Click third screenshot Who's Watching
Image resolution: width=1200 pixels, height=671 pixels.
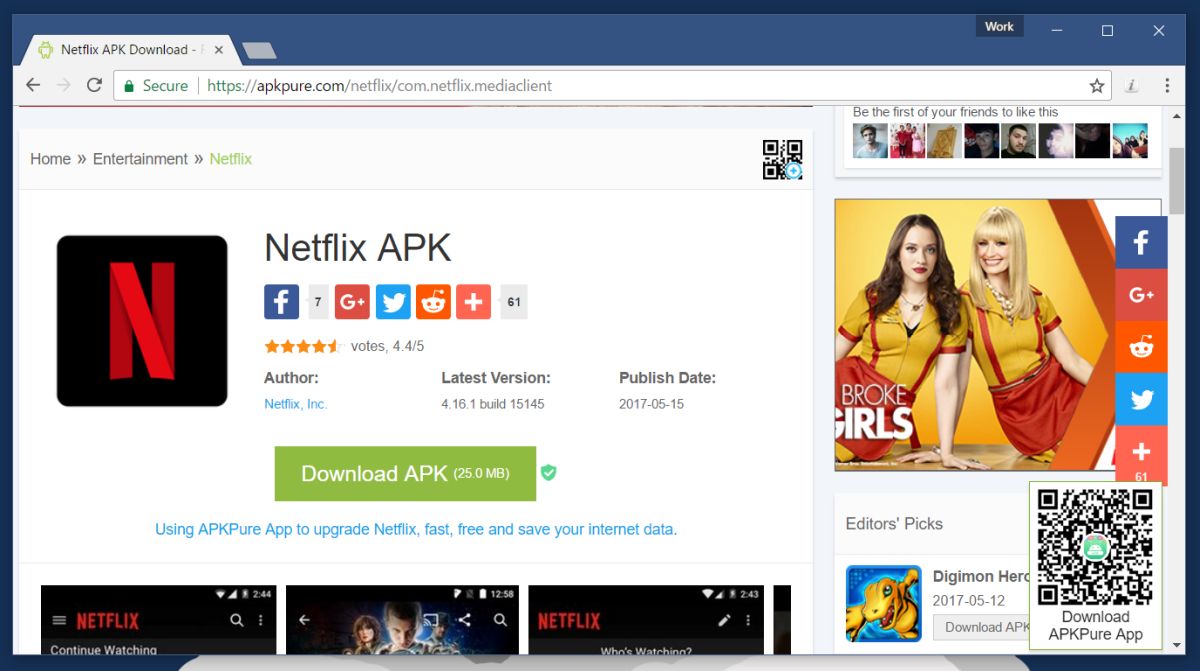646,621
